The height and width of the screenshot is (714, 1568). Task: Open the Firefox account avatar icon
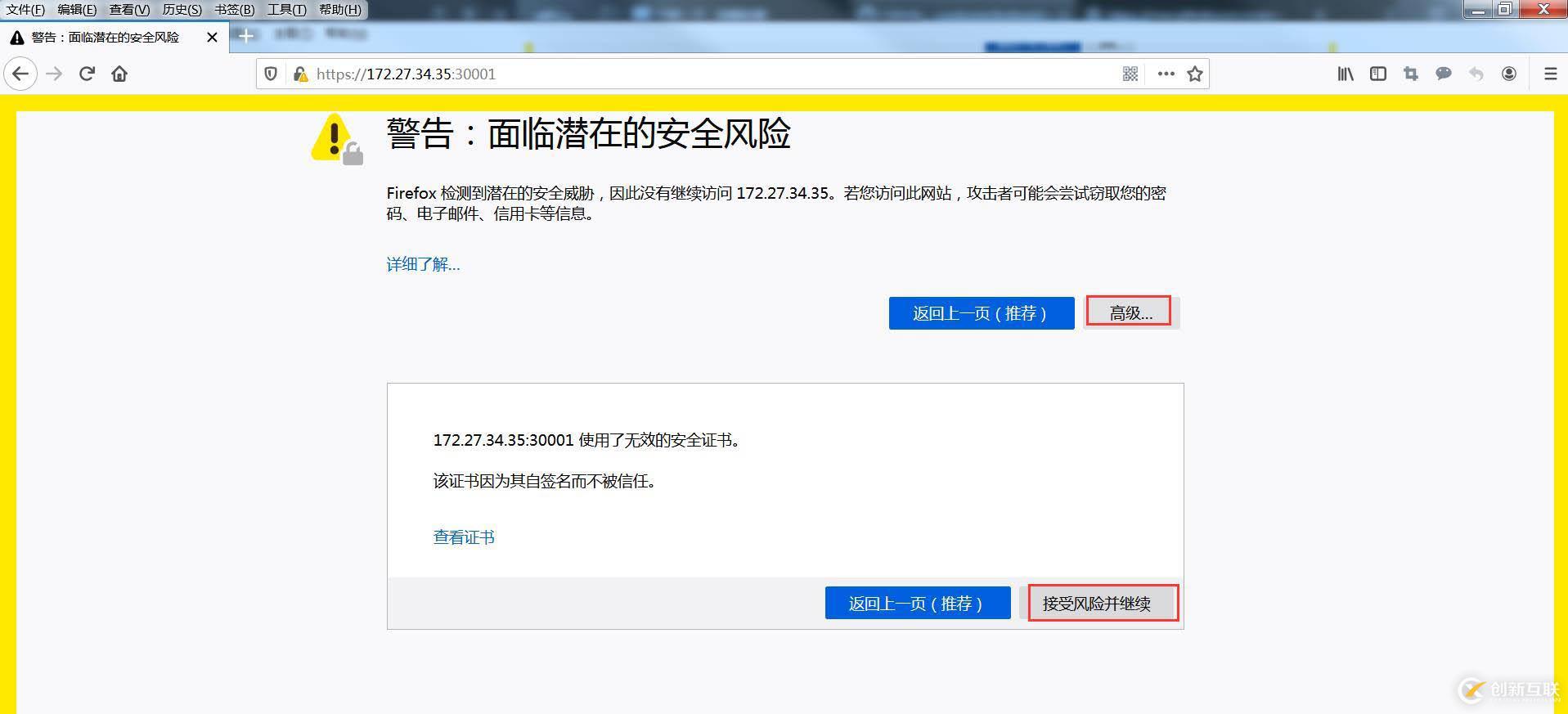click(x=1509, y=74)
